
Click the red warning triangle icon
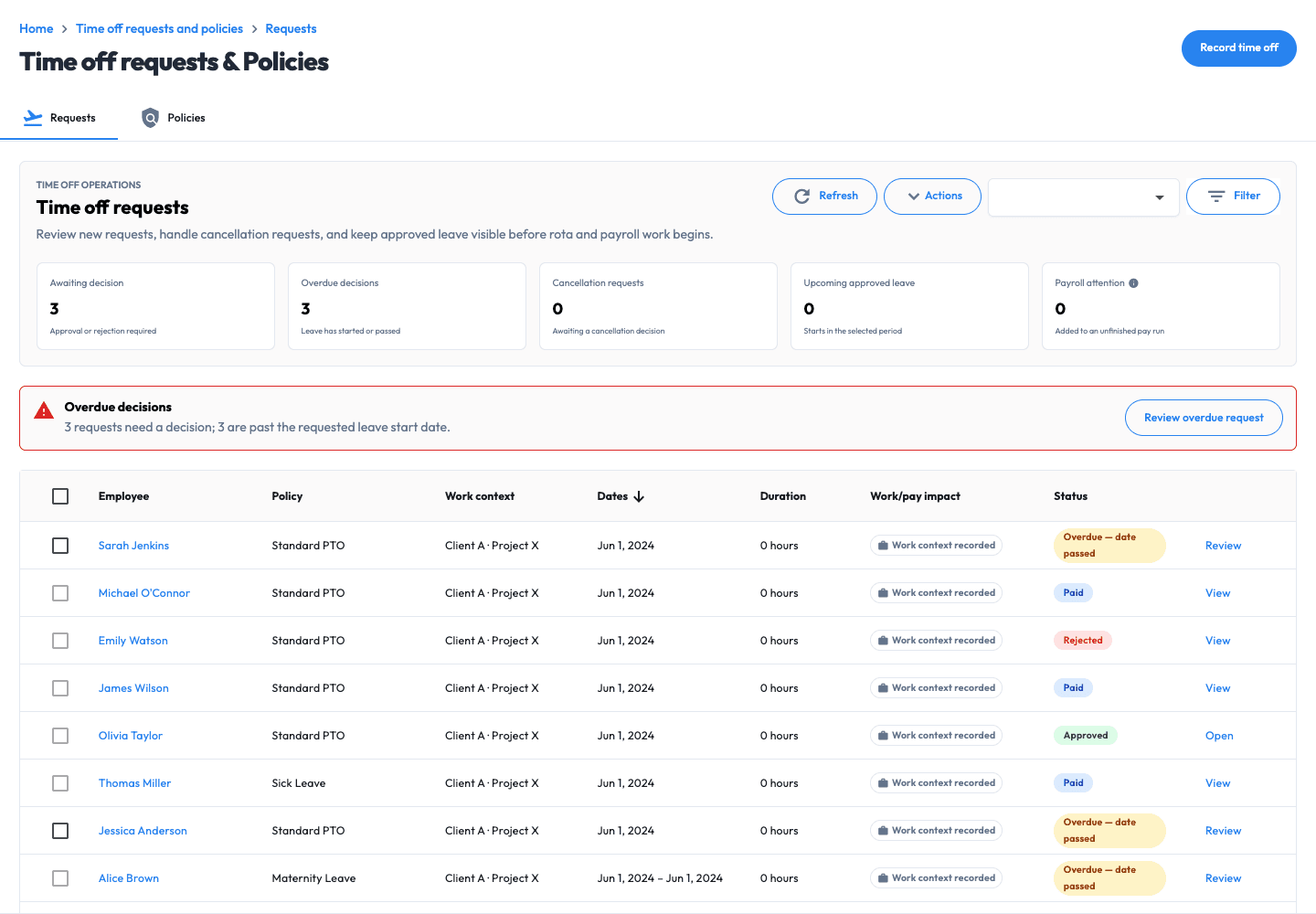(44, 410)
